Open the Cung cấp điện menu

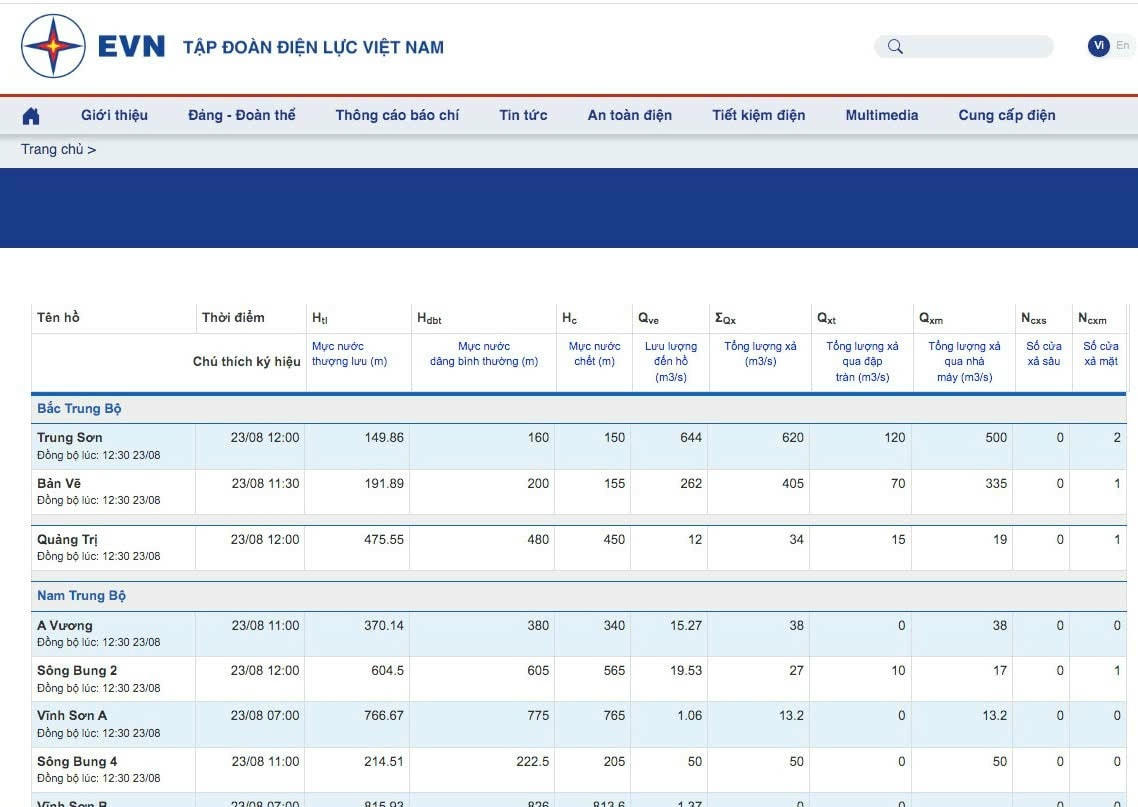click(x=1006, y=115)
